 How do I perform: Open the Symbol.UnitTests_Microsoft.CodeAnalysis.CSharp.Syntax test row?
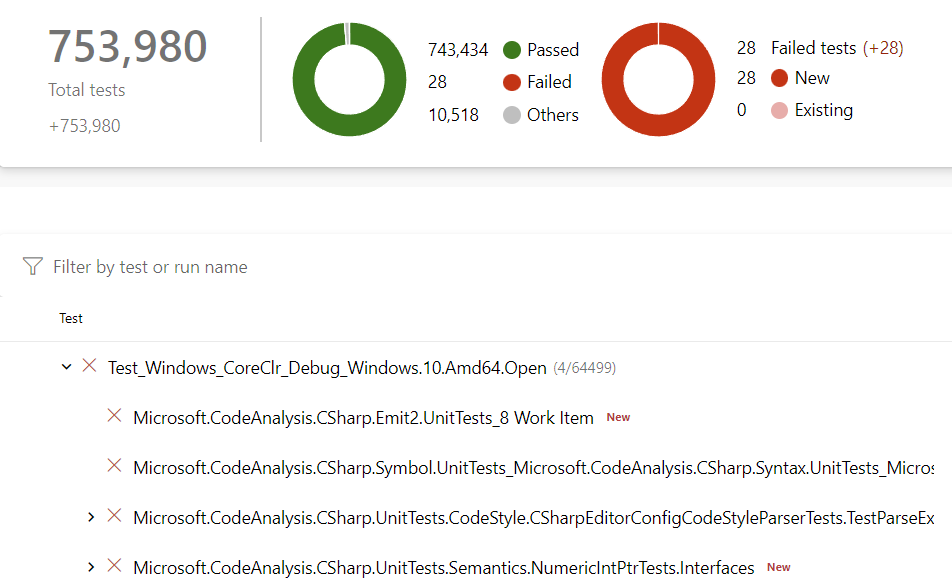[x=533, y=467]
